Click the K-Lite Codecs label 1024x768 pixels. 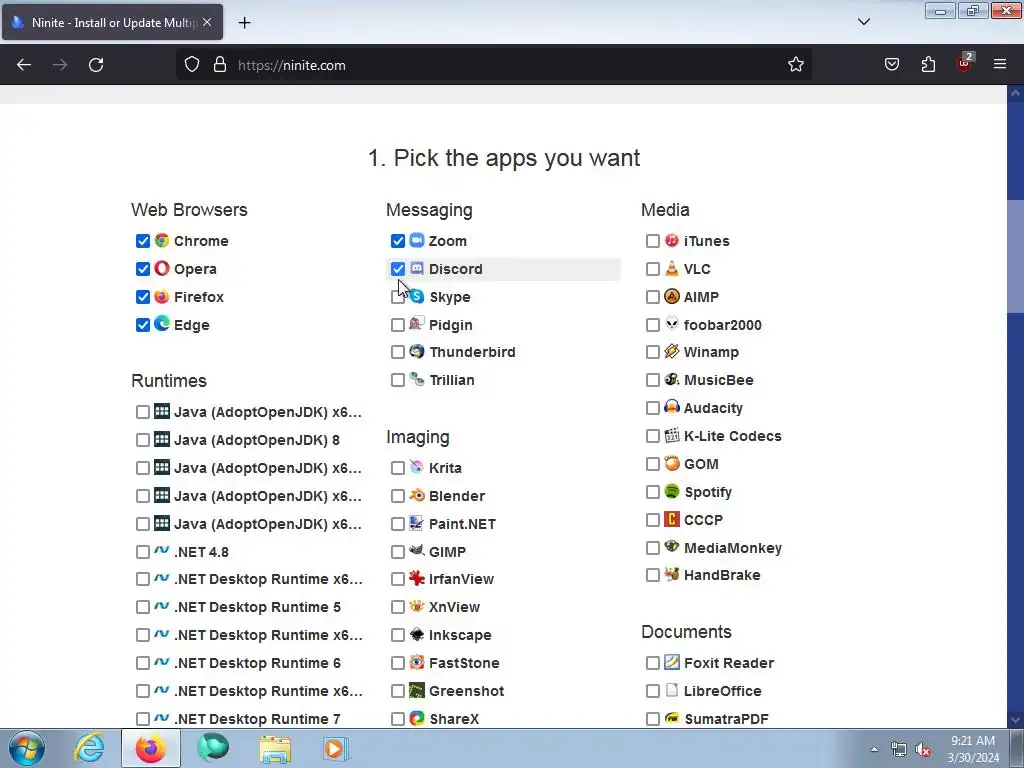pyautogui.click(x=733, y=436)
